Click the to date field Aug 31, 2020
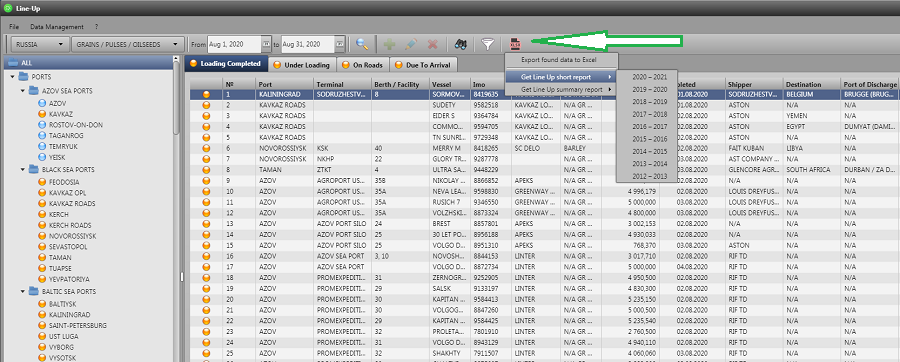 click(x=307, y=44)
